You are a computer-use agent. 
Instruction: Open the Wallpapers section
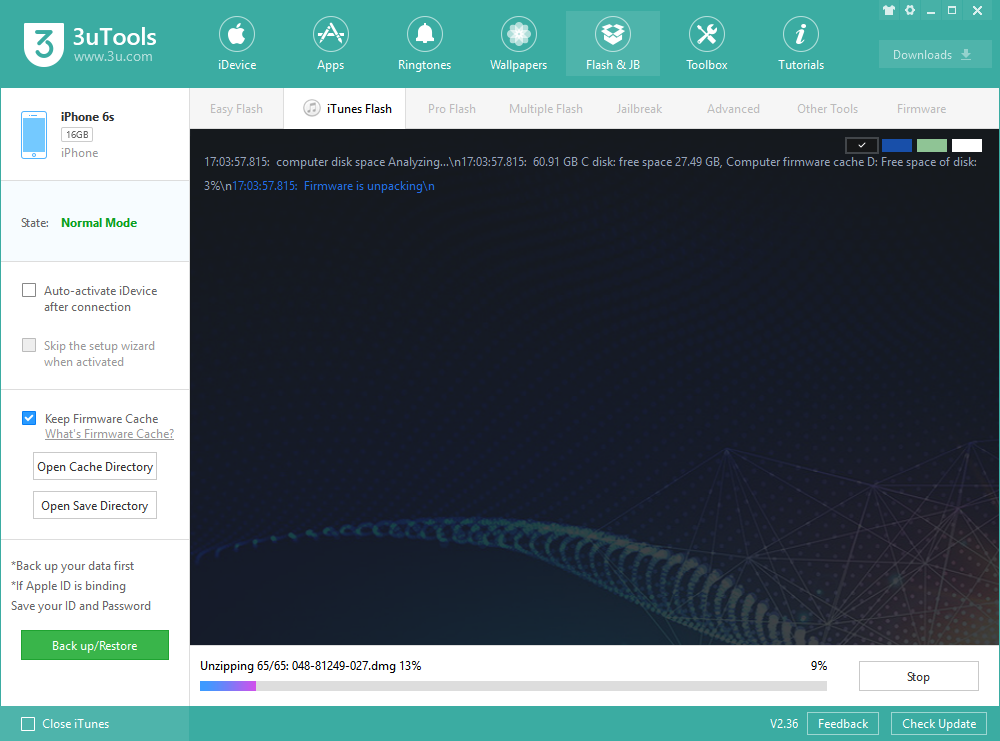518,43
